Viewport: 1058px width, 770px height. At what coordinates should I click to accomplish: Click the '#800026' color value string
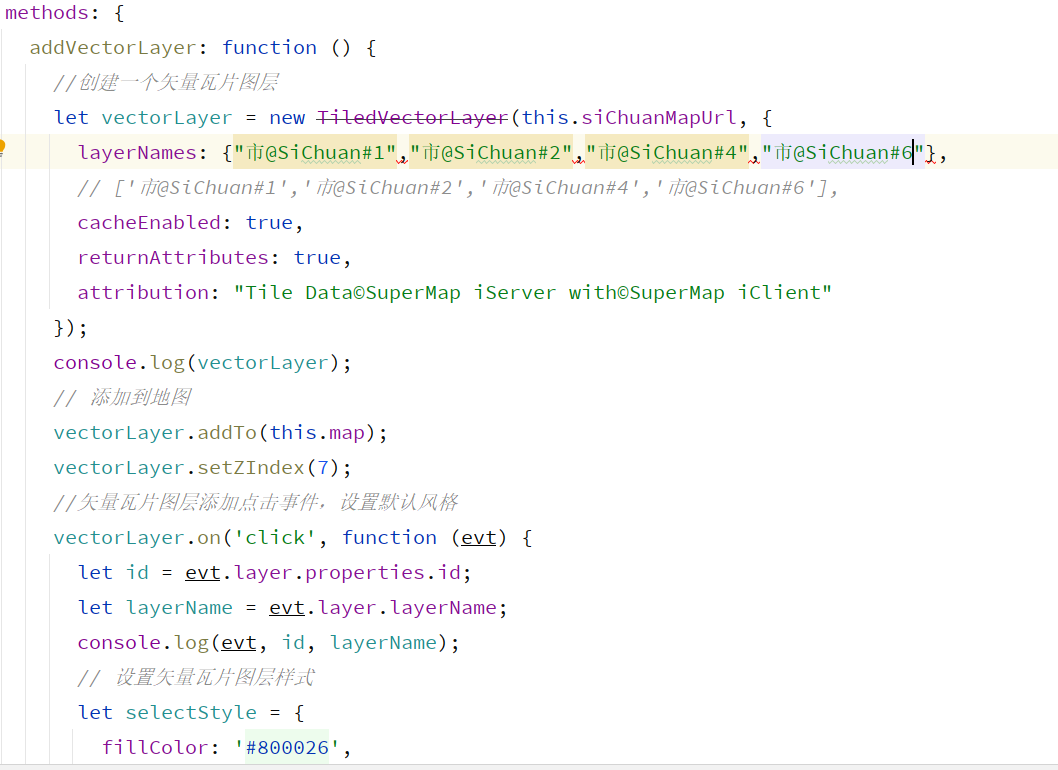(287, 748)
